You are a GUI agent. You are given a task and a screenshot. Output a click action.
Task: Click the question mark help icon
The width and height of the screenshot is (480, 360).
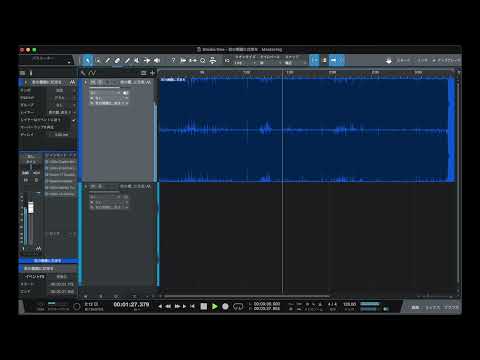click(x=173, y=60)
